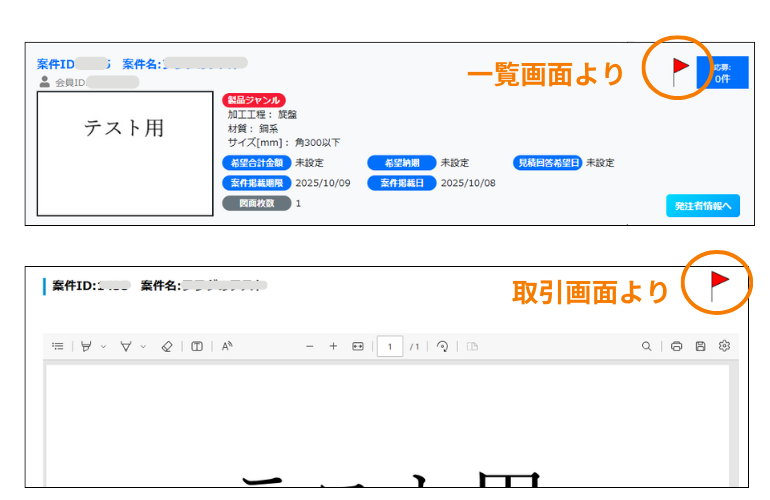This screenshot has width=770, height=500.
Task: Print the PDF with printer icon
Action: (x=676, y=346)
